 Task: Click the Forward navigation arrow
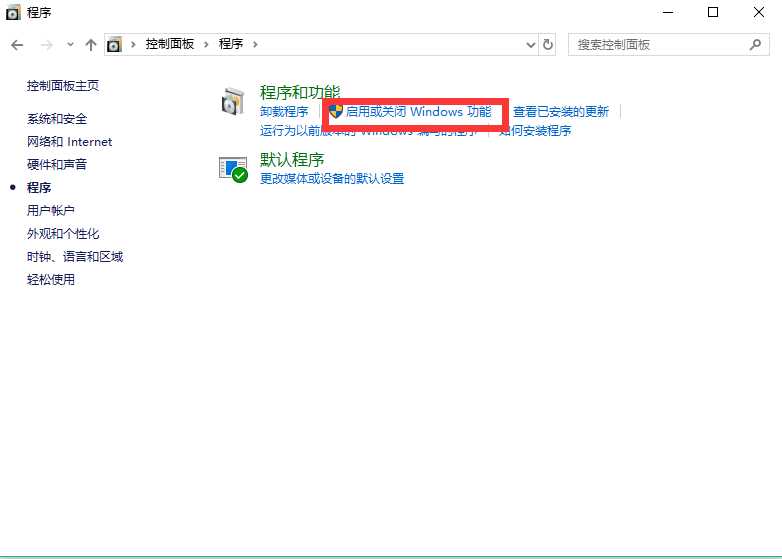point(46,45)
